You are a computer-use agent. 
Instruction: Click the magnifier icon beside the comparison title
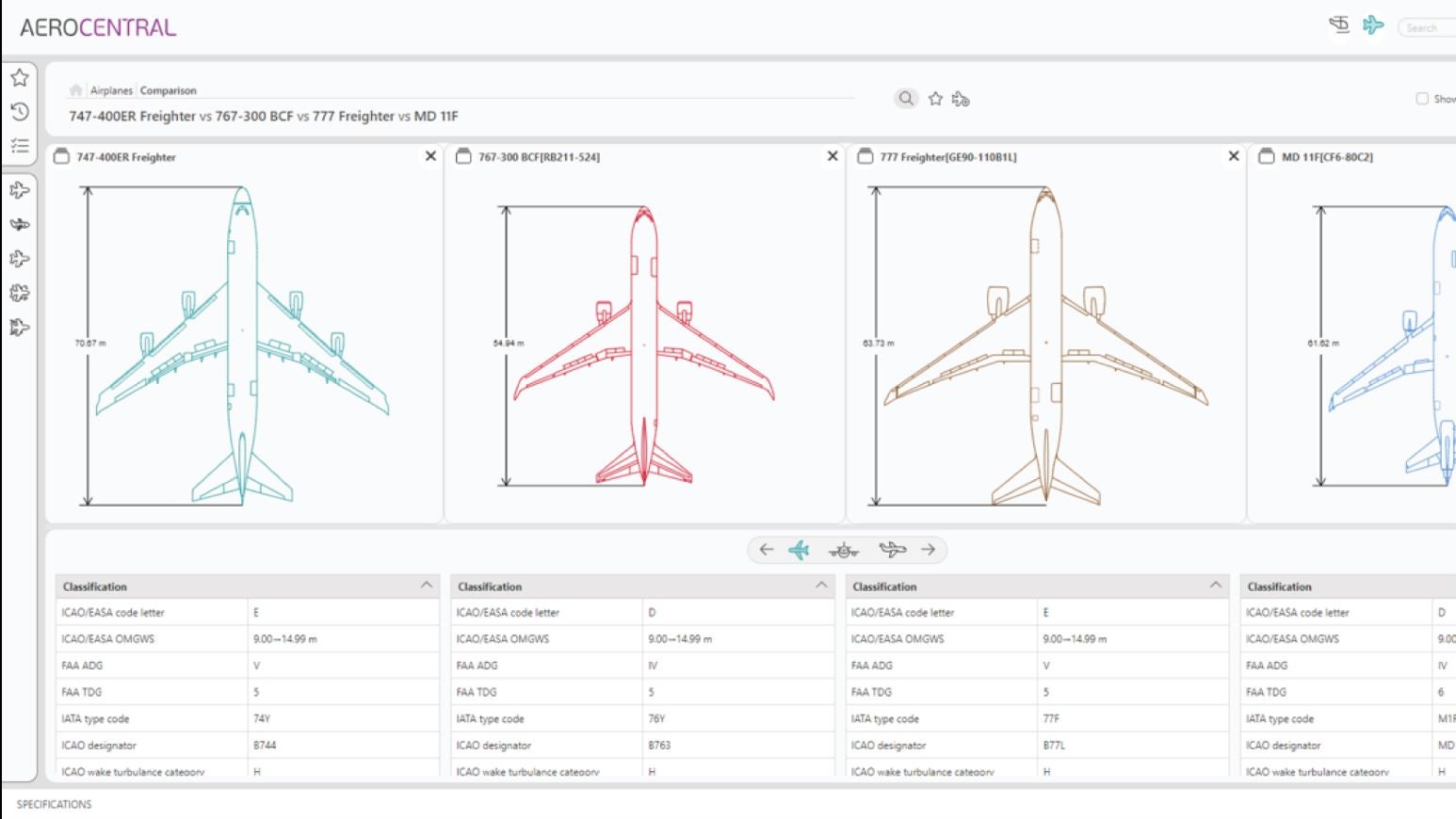pos(905,98)
